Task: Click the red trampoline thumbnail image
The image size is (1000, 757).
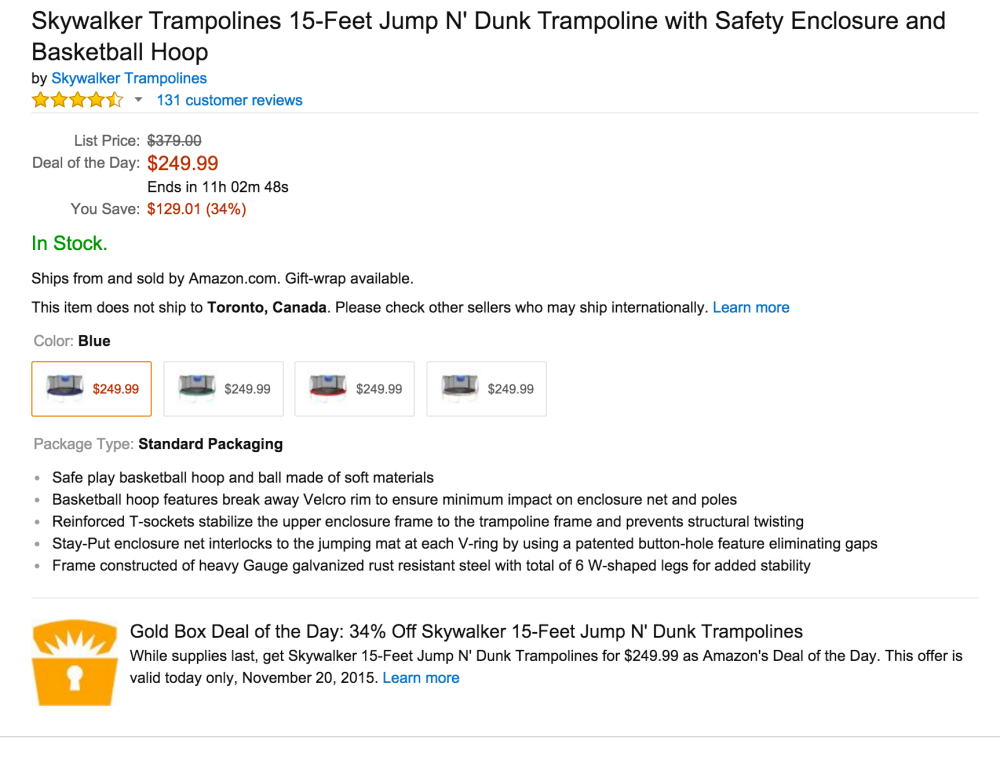Action: point(328,388)
